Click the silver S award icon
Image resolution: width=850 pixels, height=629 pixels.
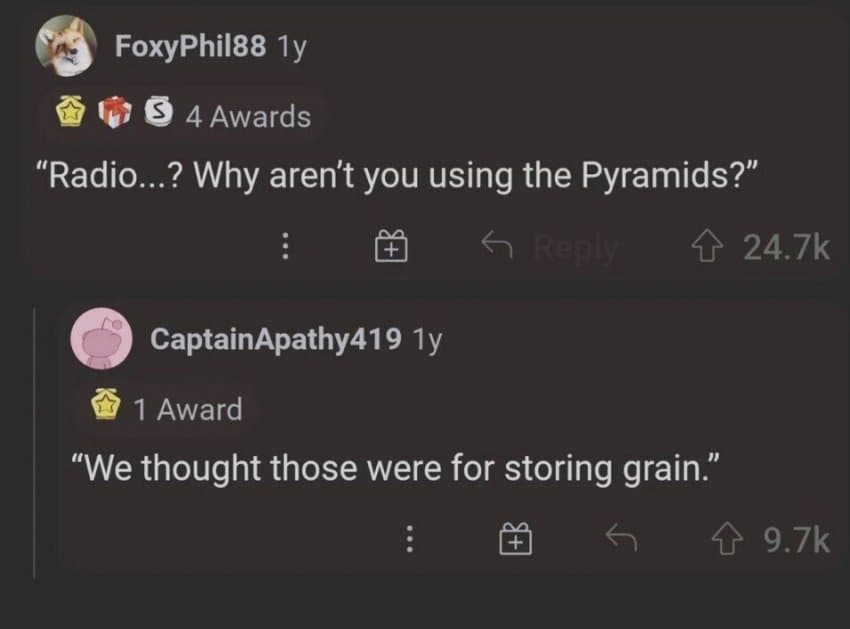(159, 112)
